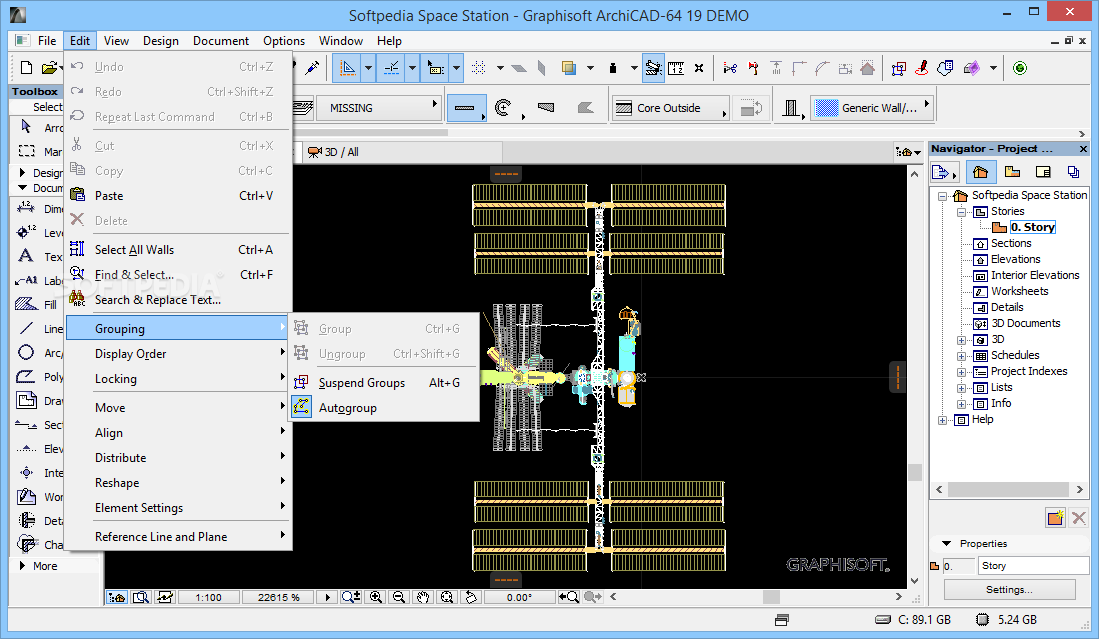Select the curved wall geometry method

[x=503, y=108]
